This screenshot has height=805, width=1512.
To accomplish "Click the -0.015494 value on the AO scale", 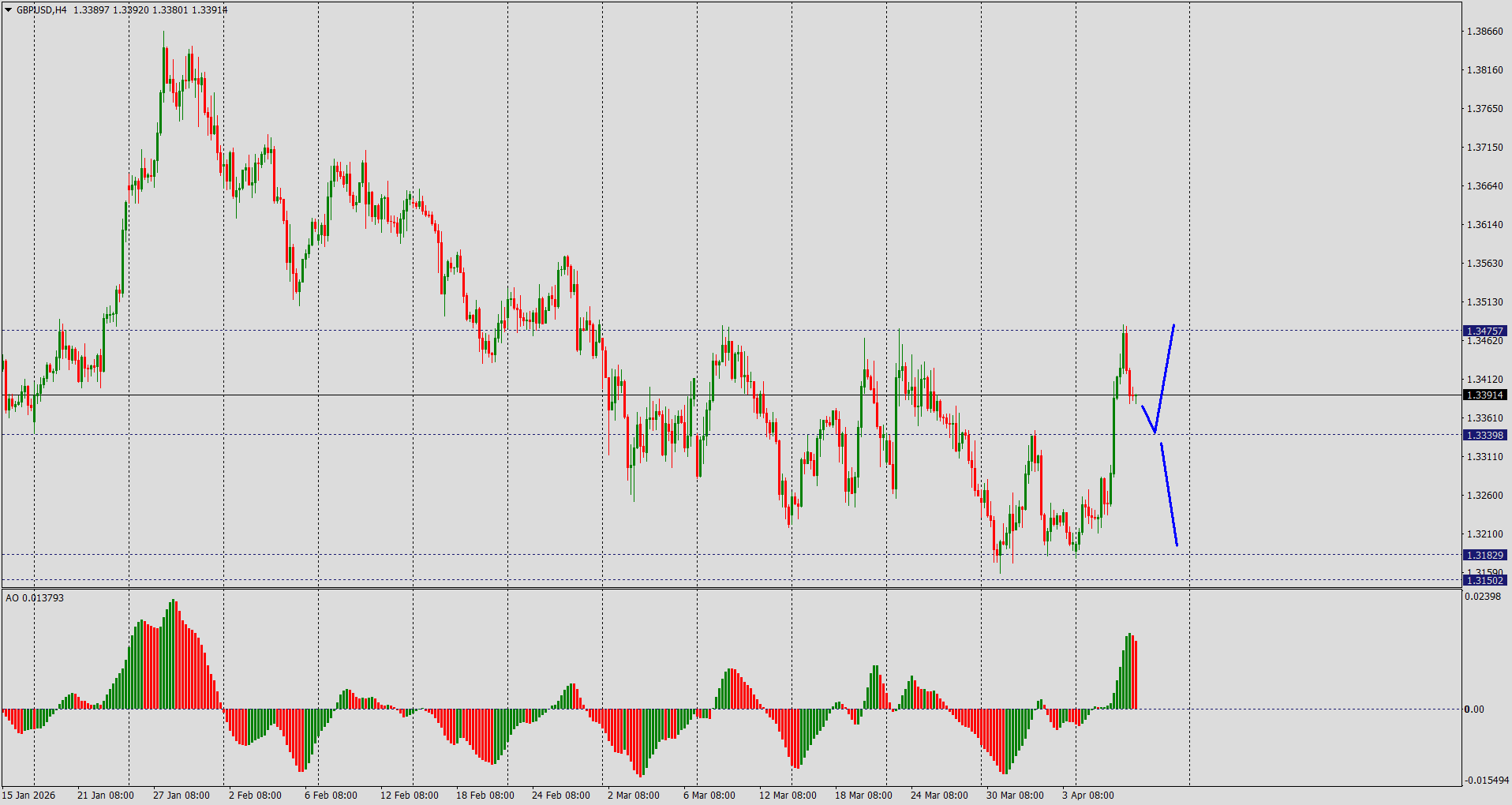I will tap(1487, 780).
